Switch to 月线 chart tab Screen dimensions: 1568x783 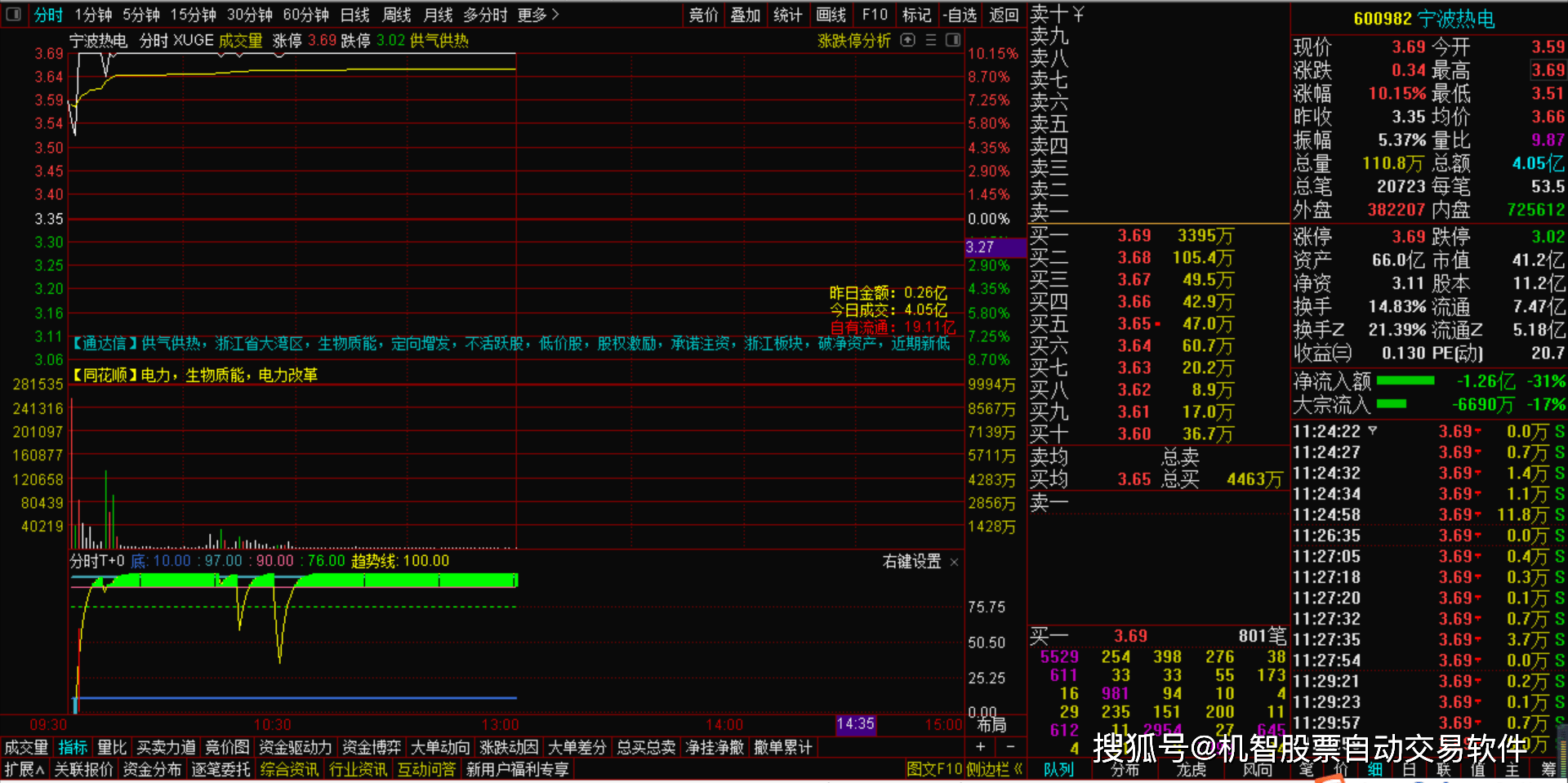click(439, 15)
